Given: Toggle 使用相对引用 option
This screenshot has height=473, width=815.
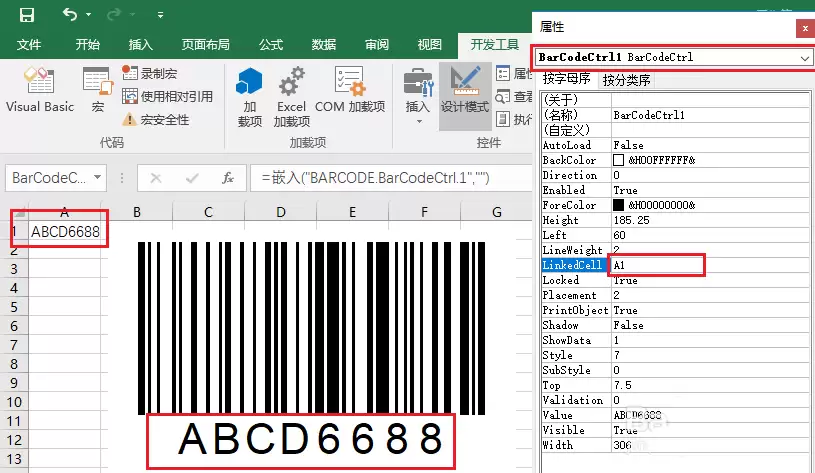Looking at the screenshot, I should click(167, 96).
